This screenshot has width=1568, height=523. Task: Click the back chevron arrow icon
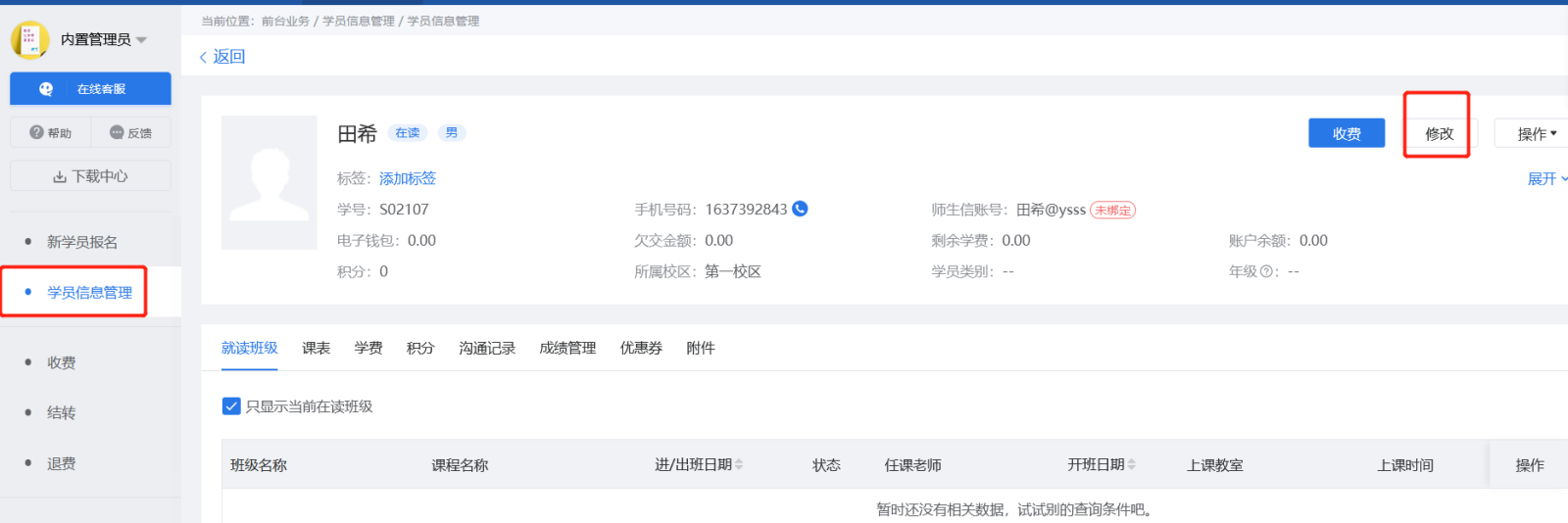(x=204, y=57)
